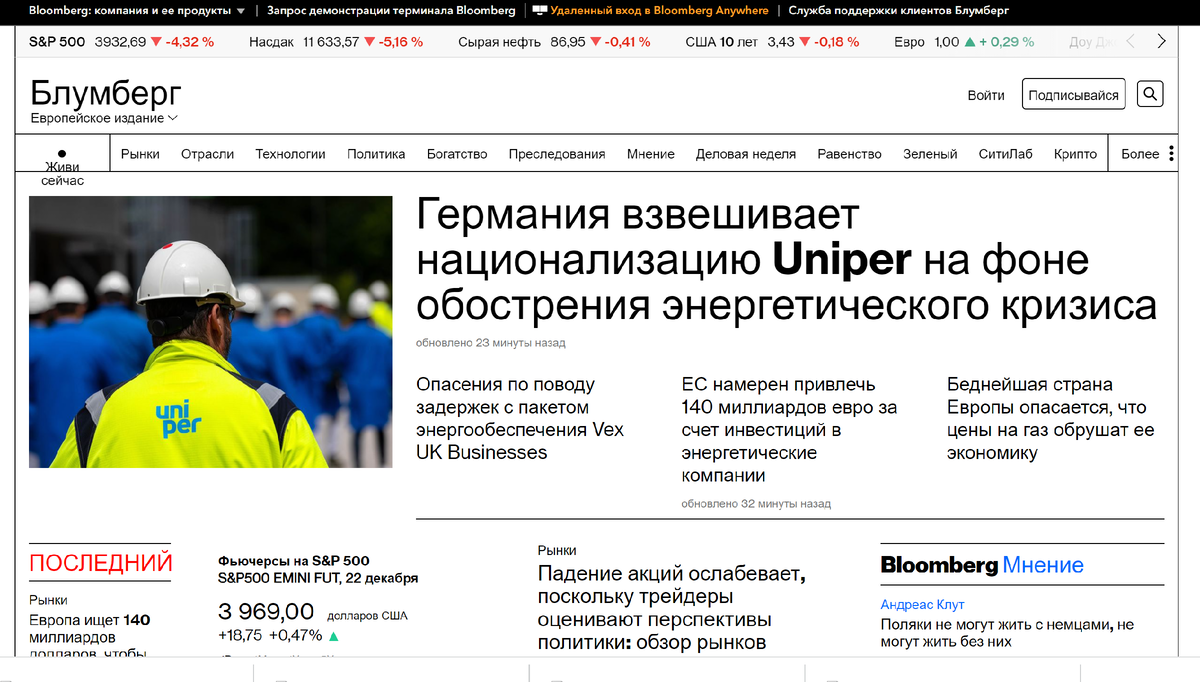Open the Отрасли section
This screenshot has width=1200, height=682.
pyautogui.click(x=207, y=154)
